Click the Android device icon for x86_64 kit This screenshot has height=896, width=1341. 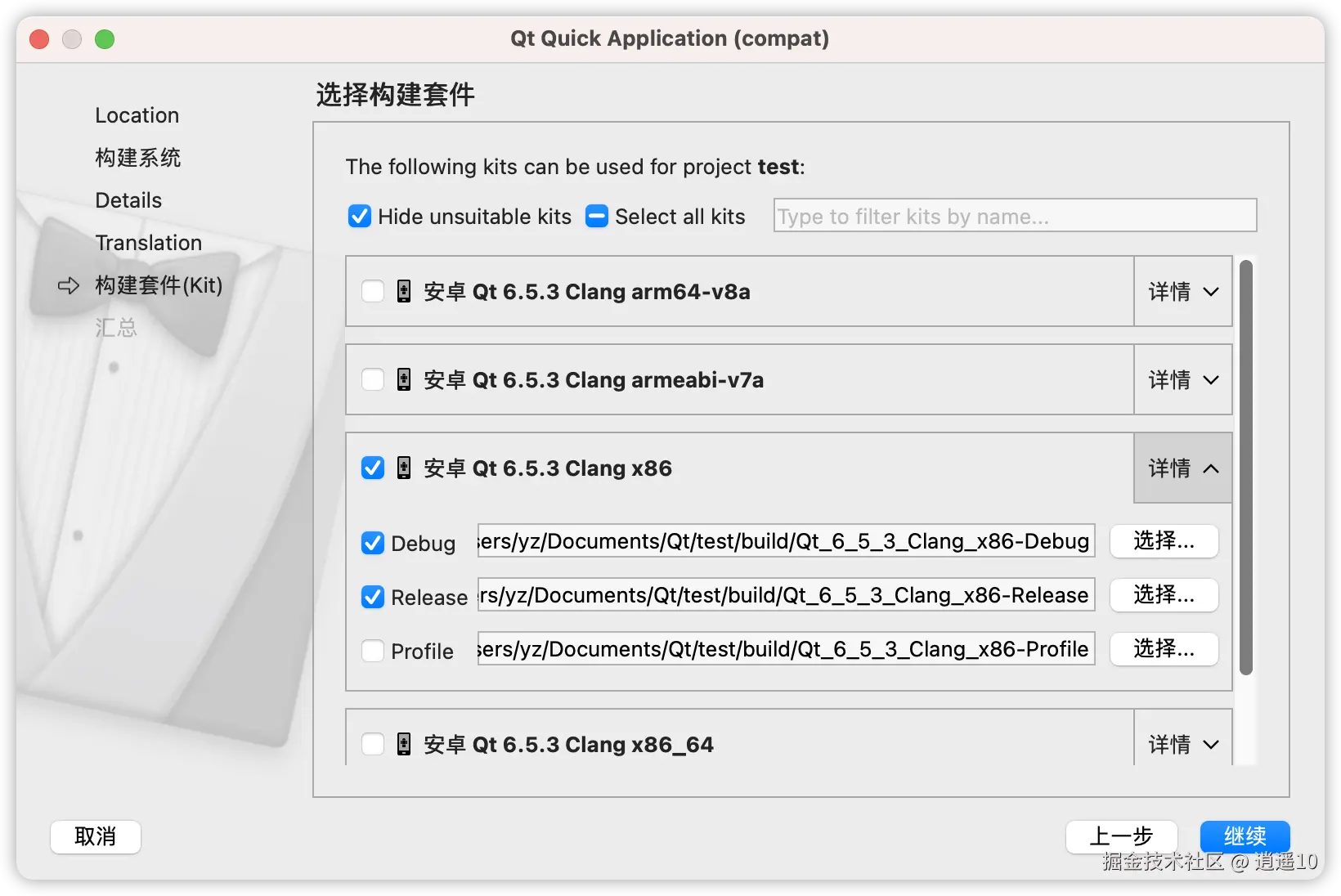click(x=404, y=745)
